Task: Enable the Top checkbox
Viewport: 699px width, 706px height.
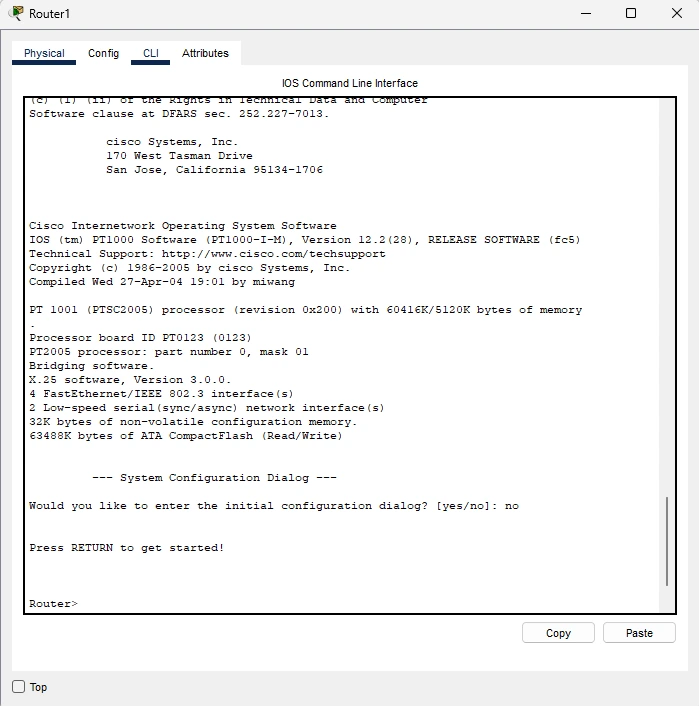Action: coord(18,687)
